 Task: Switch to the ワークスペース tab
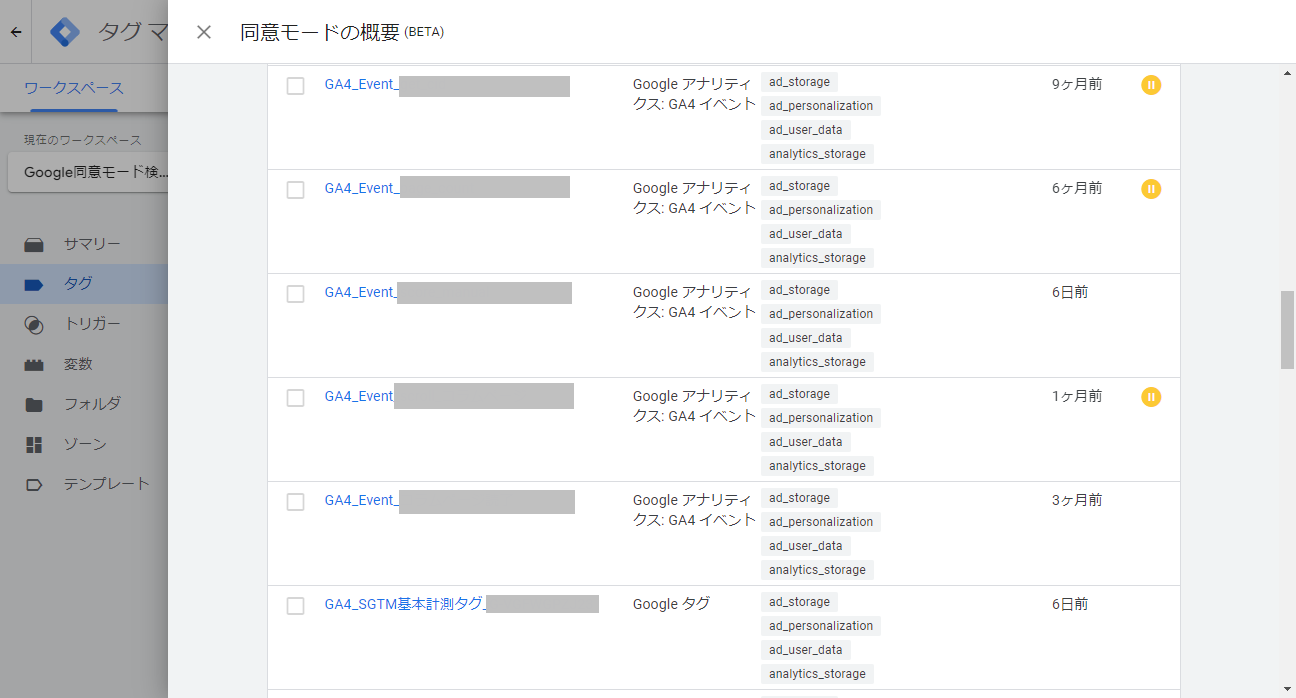tap(74, 88)
